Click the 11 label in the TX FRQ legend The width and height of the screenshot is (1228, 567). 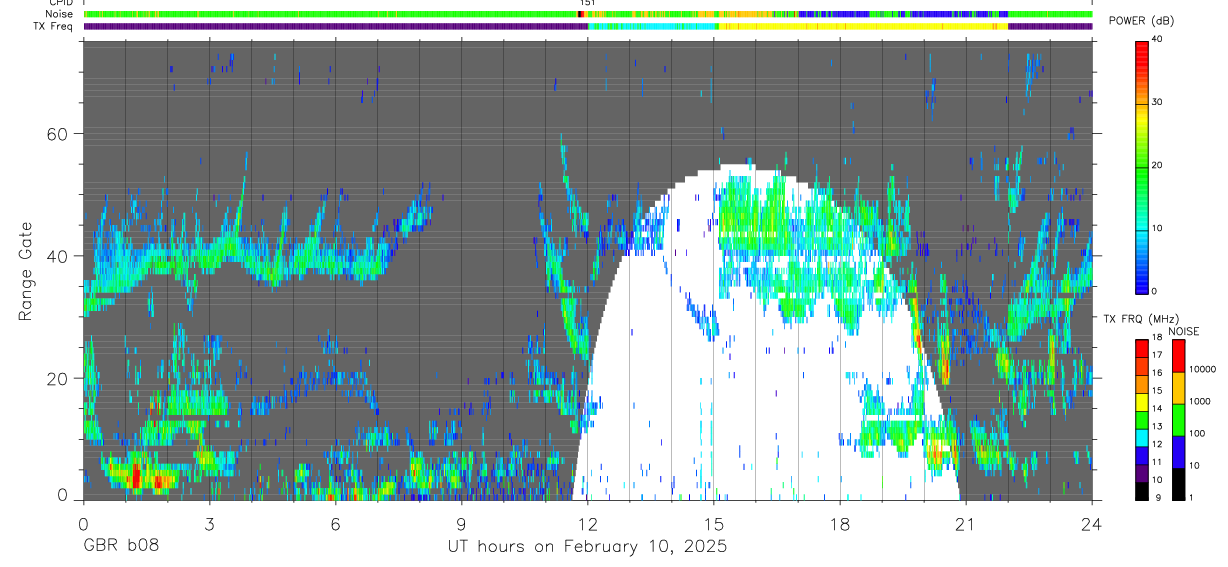[x=1158, y=461]
